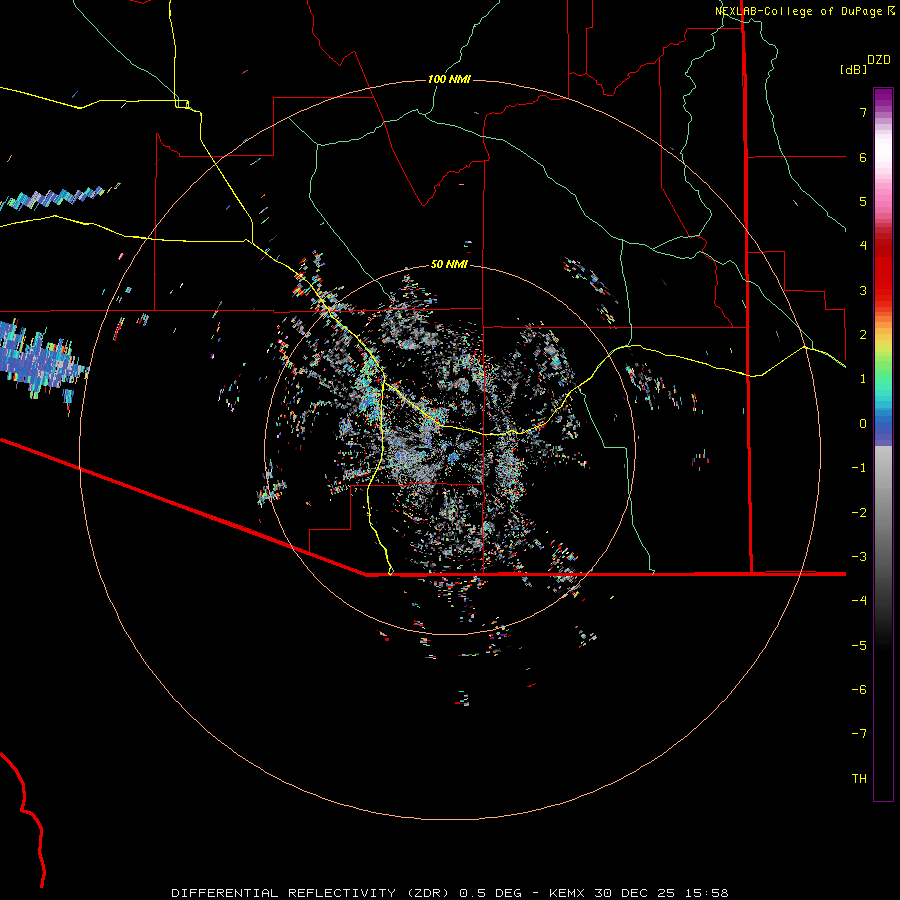Click the KEMX station identifier in caption
The height and width of the screenshot is (900, 900).
tap(567, 893)
